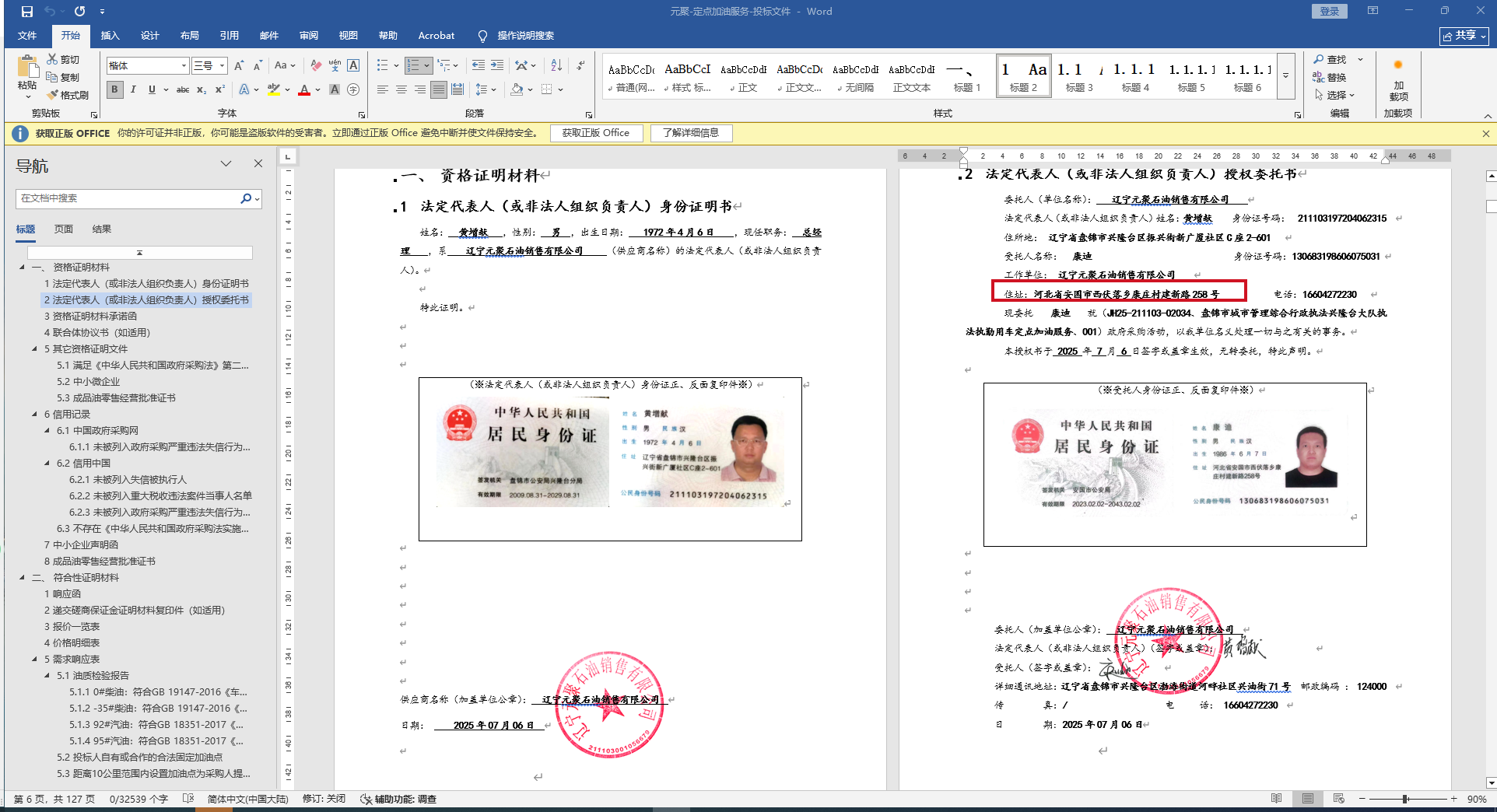The height and width of the screenshot is (812, 1497).
Task: Switch to the 插入 ribbon tab
Action: 110,36
